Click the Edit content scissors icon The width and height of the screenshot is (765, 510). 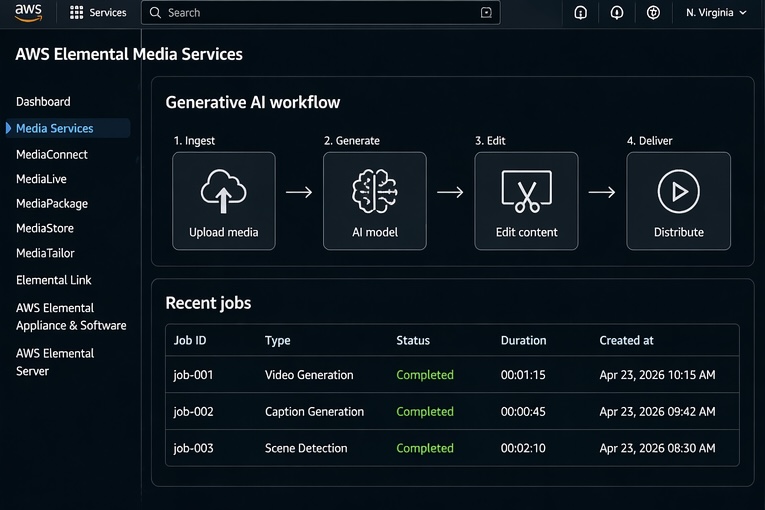pos(526,190)
